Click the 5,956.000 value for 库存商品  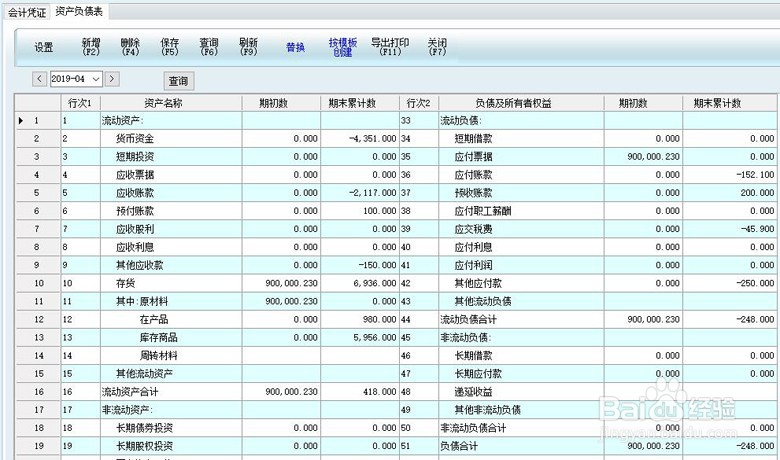(360, 337)
